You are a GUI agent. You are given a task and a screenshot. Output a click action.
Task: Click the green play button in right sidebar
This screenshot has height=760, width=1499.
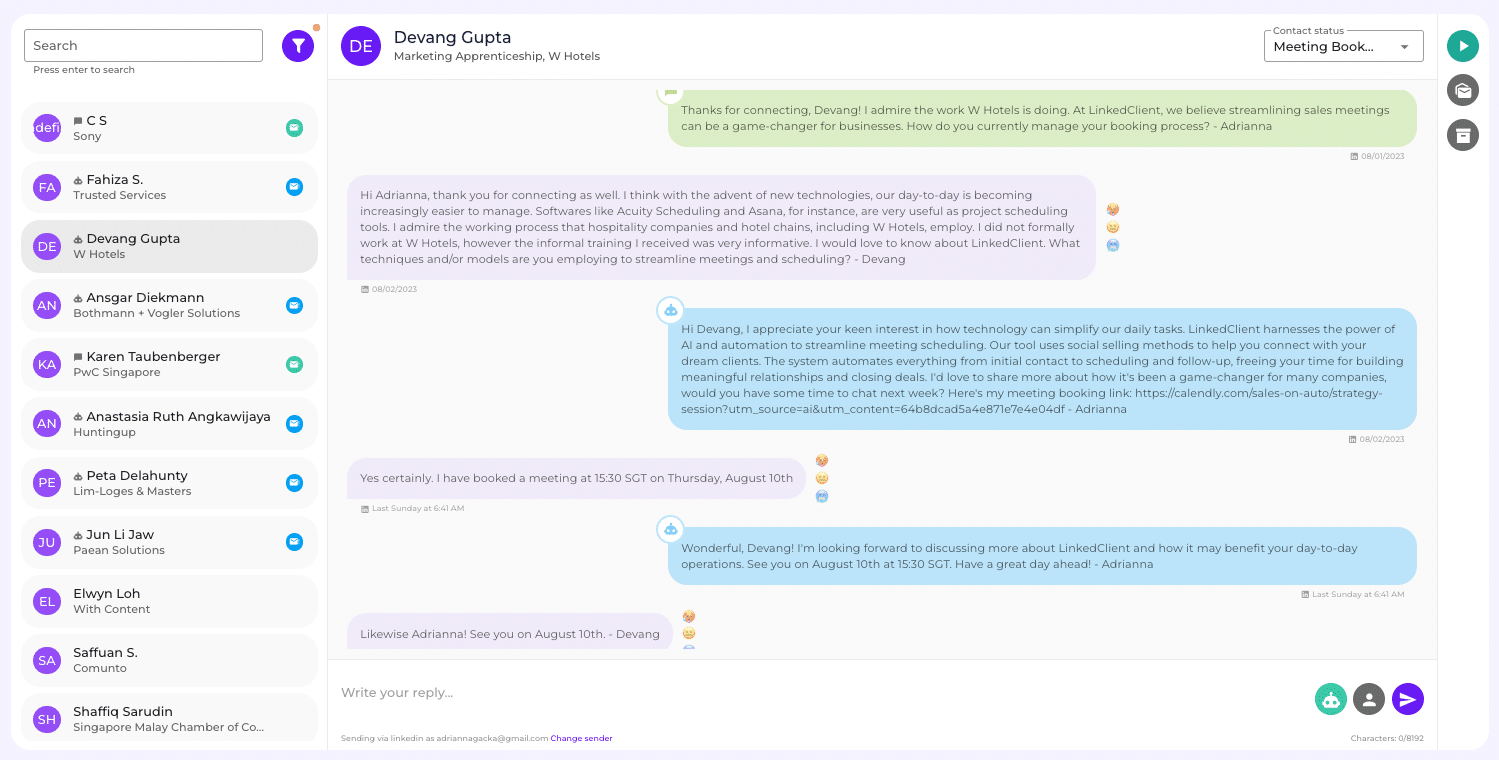1463,46
